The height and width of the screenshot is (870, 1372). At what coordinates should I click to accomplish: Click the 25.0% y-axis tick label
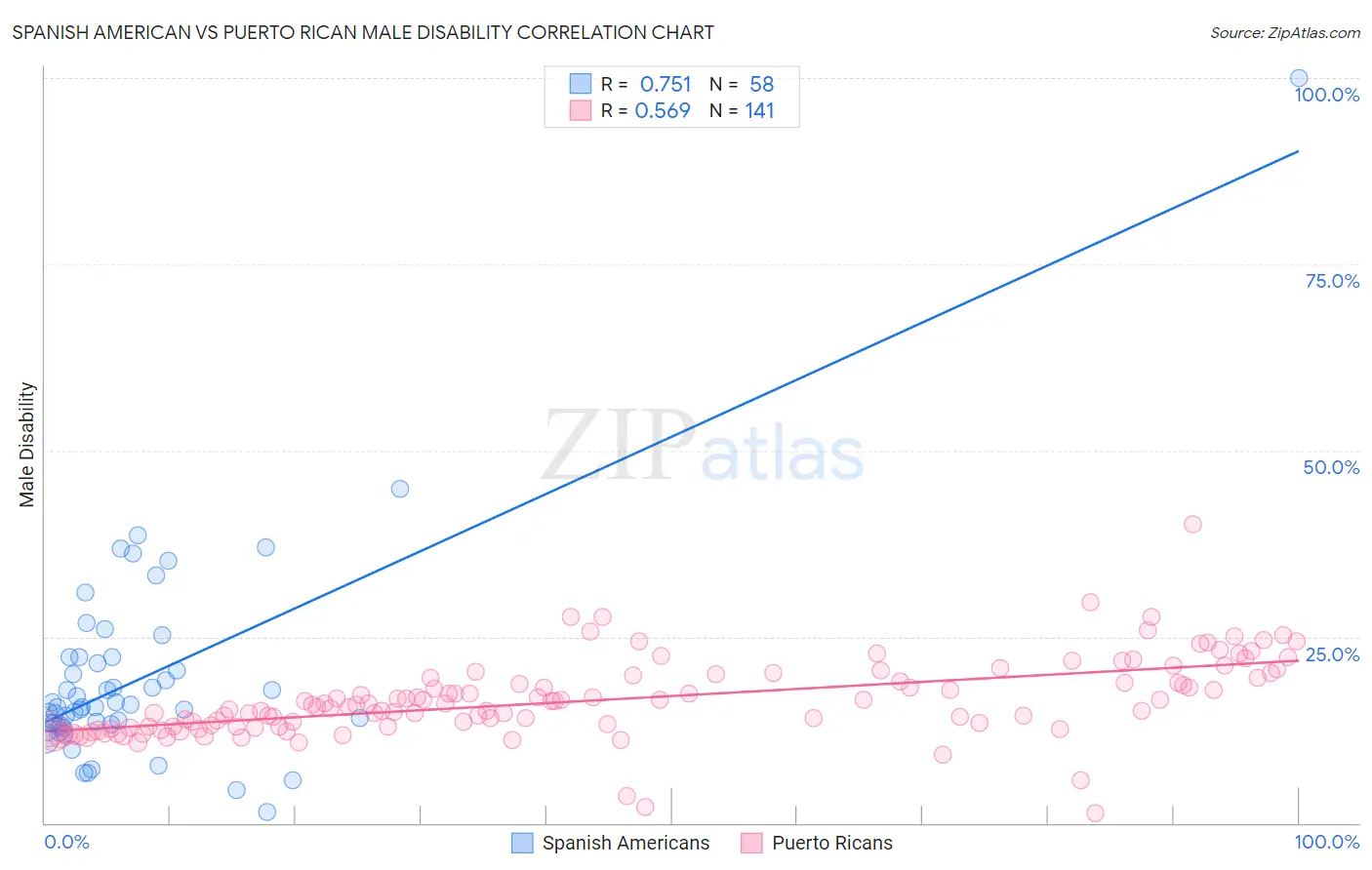click(x=1332, y=653)
